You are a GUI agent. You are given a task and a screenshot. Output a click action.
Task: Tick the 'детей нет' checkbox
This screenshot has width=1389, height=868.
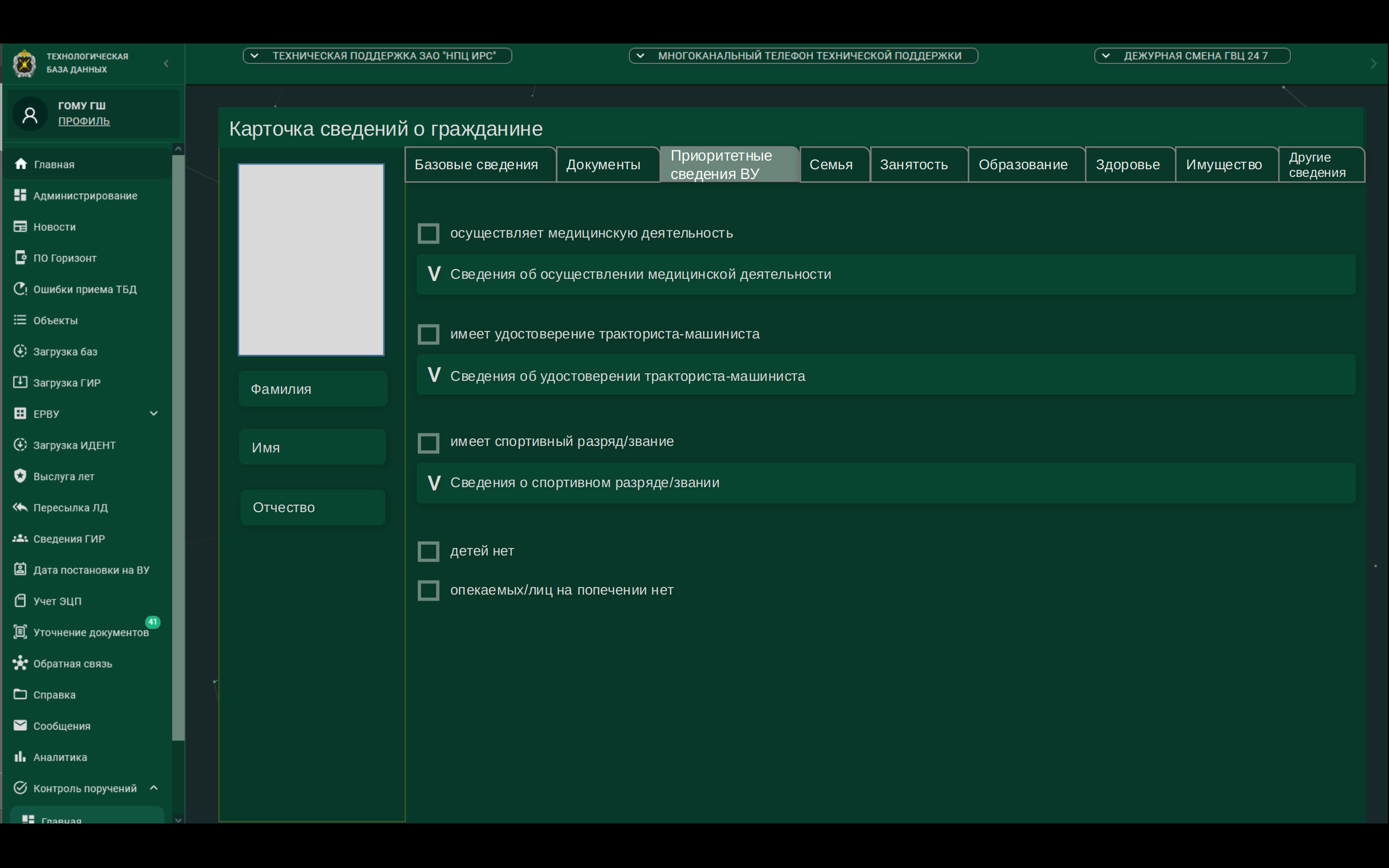coord(428,551)
